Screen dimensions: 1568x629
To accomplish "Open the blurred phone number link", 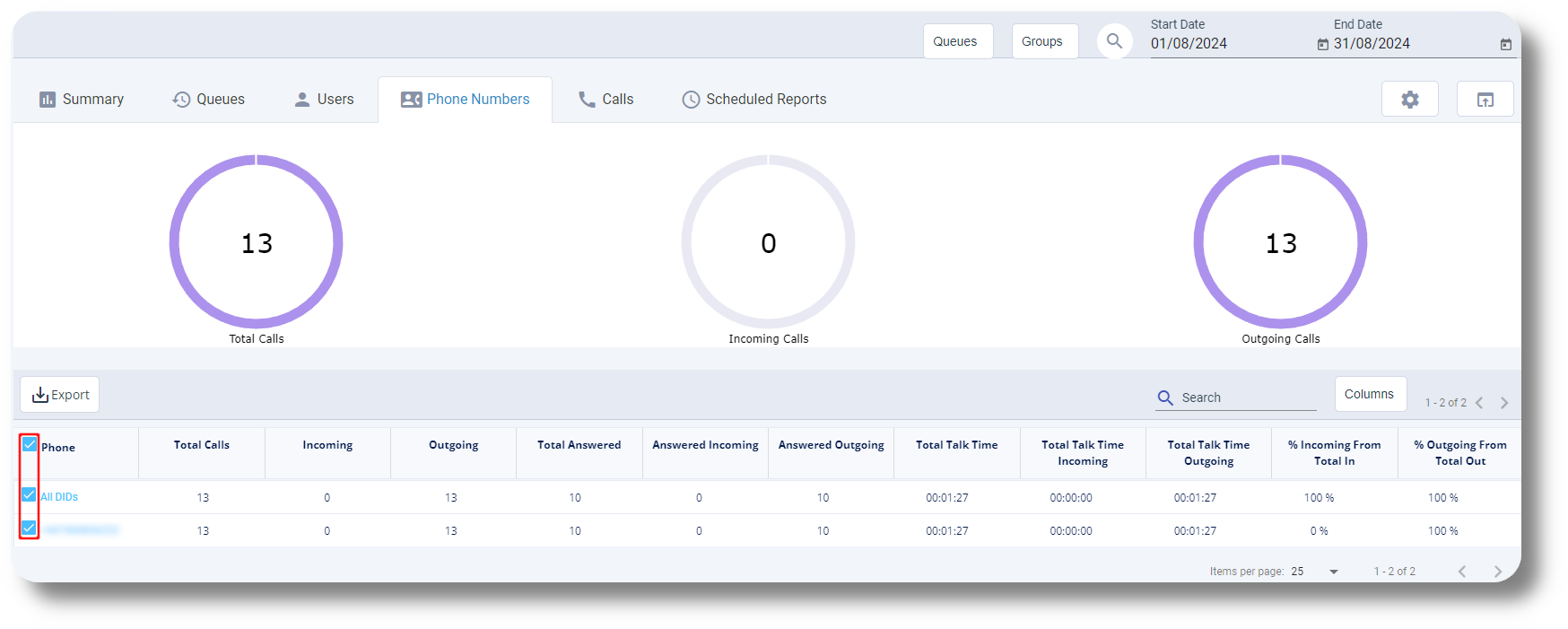I will pos(81,530).
